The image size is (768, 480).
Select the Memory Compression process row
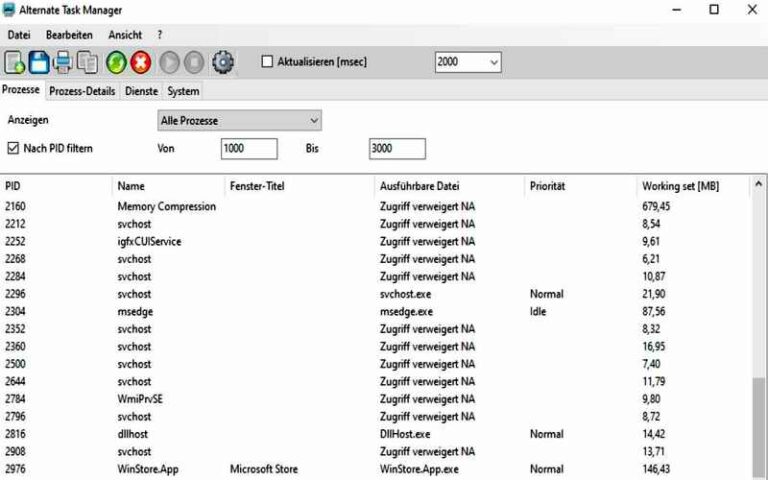(x=375, y=206)
